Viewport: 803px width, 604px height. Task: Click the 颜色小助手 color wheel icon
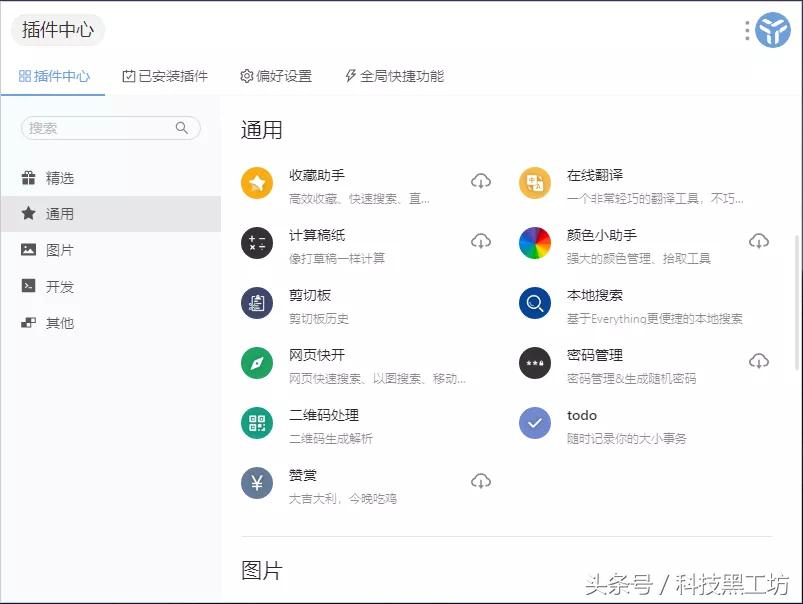(x=535, y=243)
